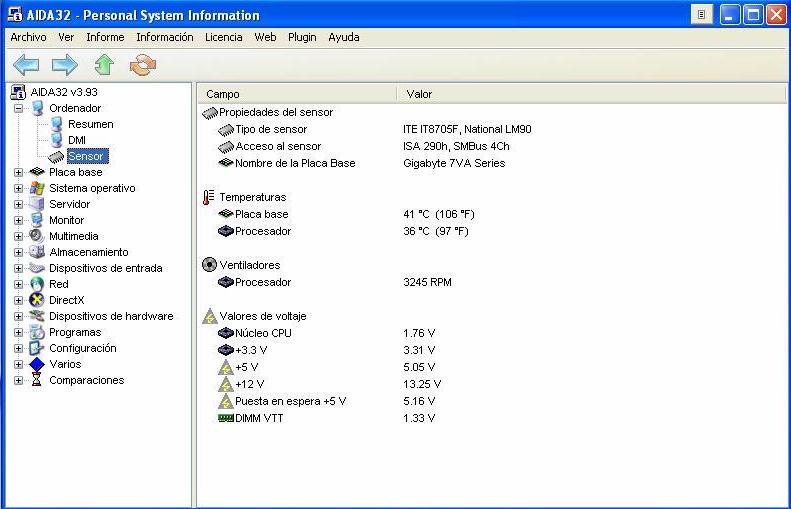Select the Resumen tree item
This screenshot has width=791, height=509.
click(x=91, y=124)
